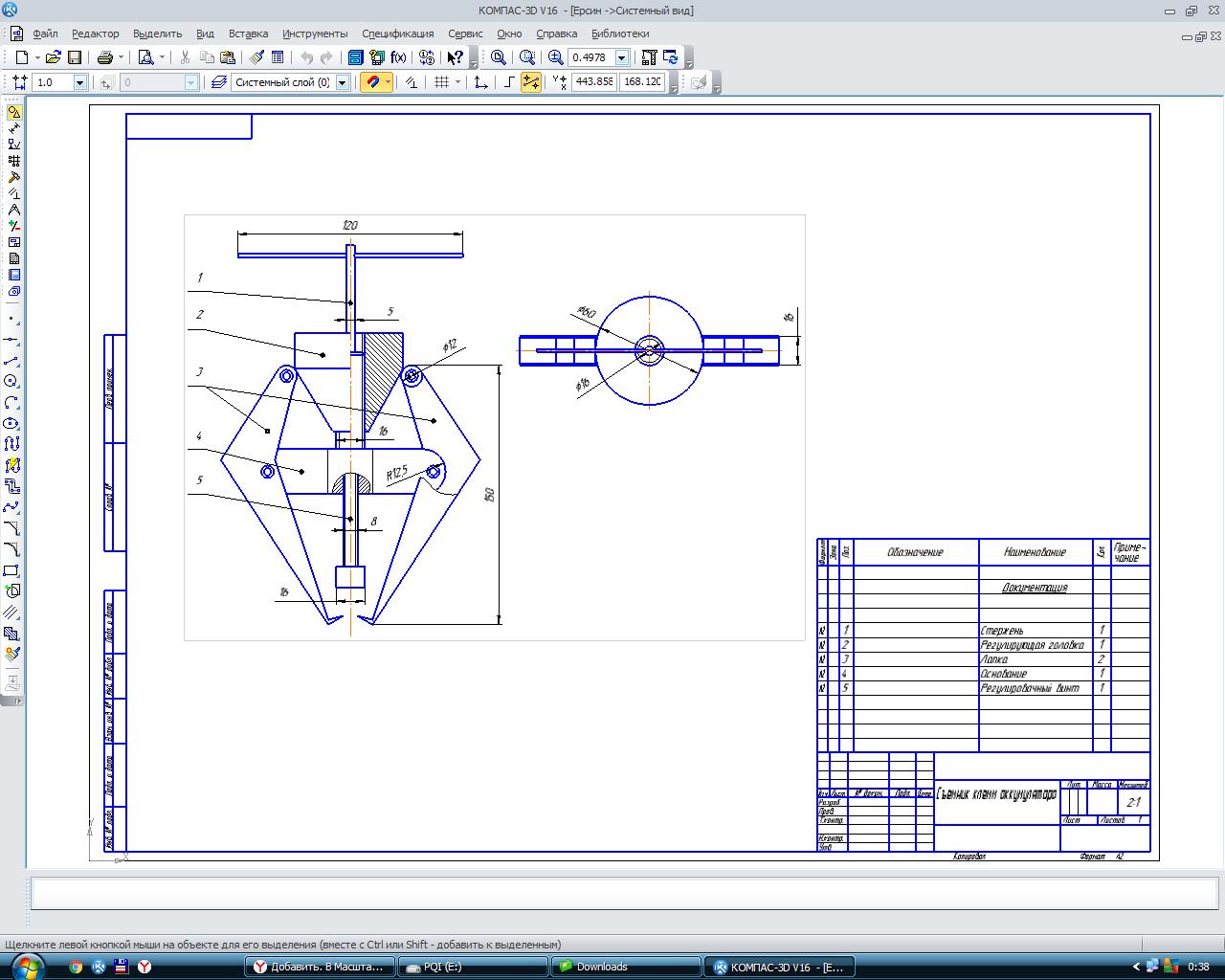Select the Circle drawing tool
This screenshot has width=1225, height=980.
point(12,381)
